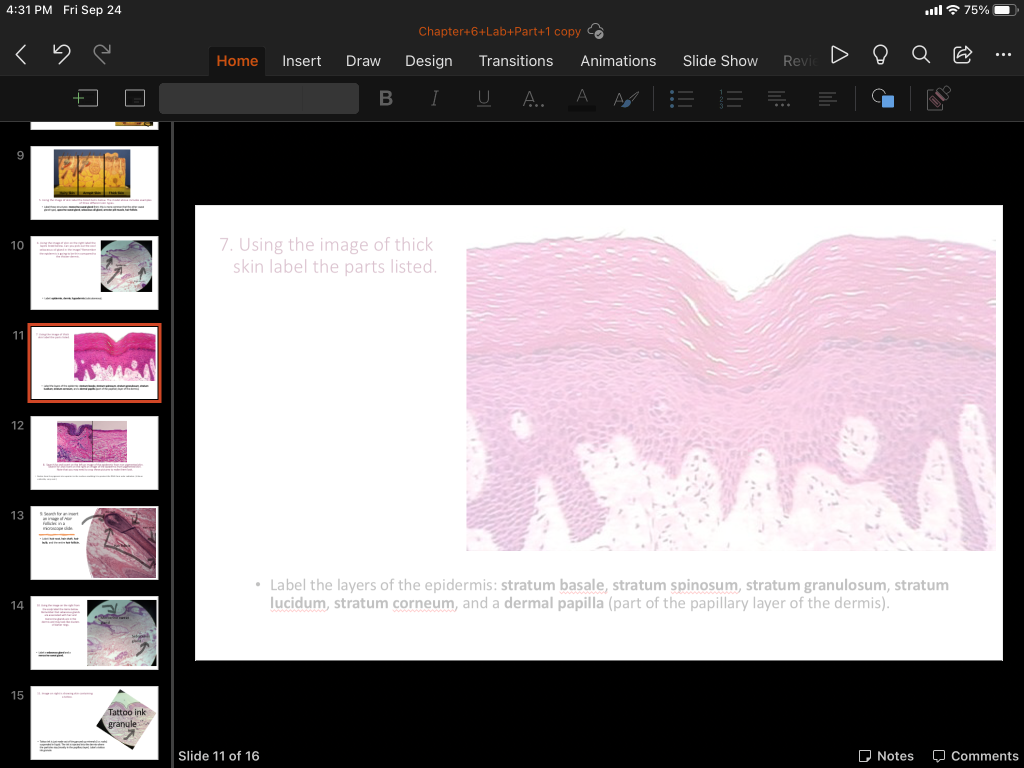Image resolution: width=1024 pixels, height=768 pixels.
Task: Open the Share icon
Action: coord(963,55)
